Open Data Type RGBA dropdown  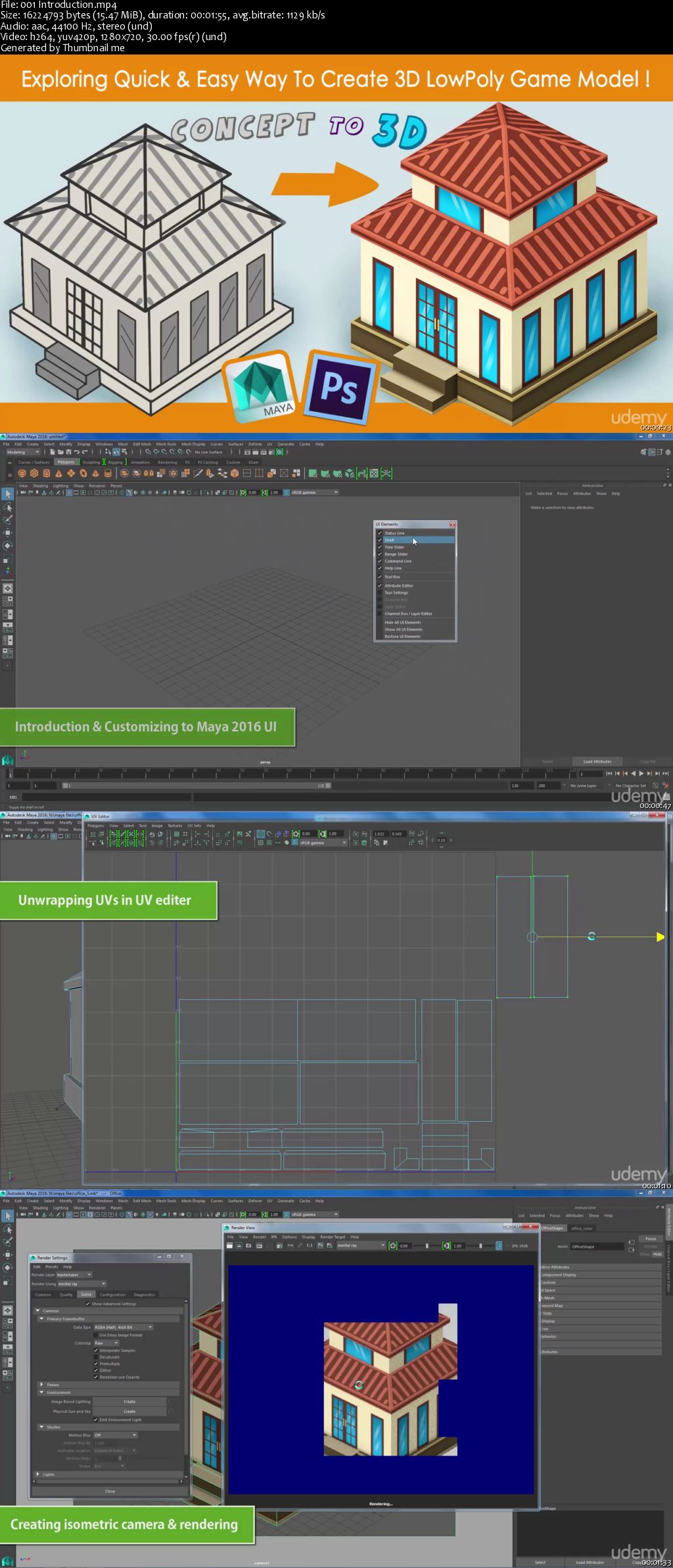124,1328
